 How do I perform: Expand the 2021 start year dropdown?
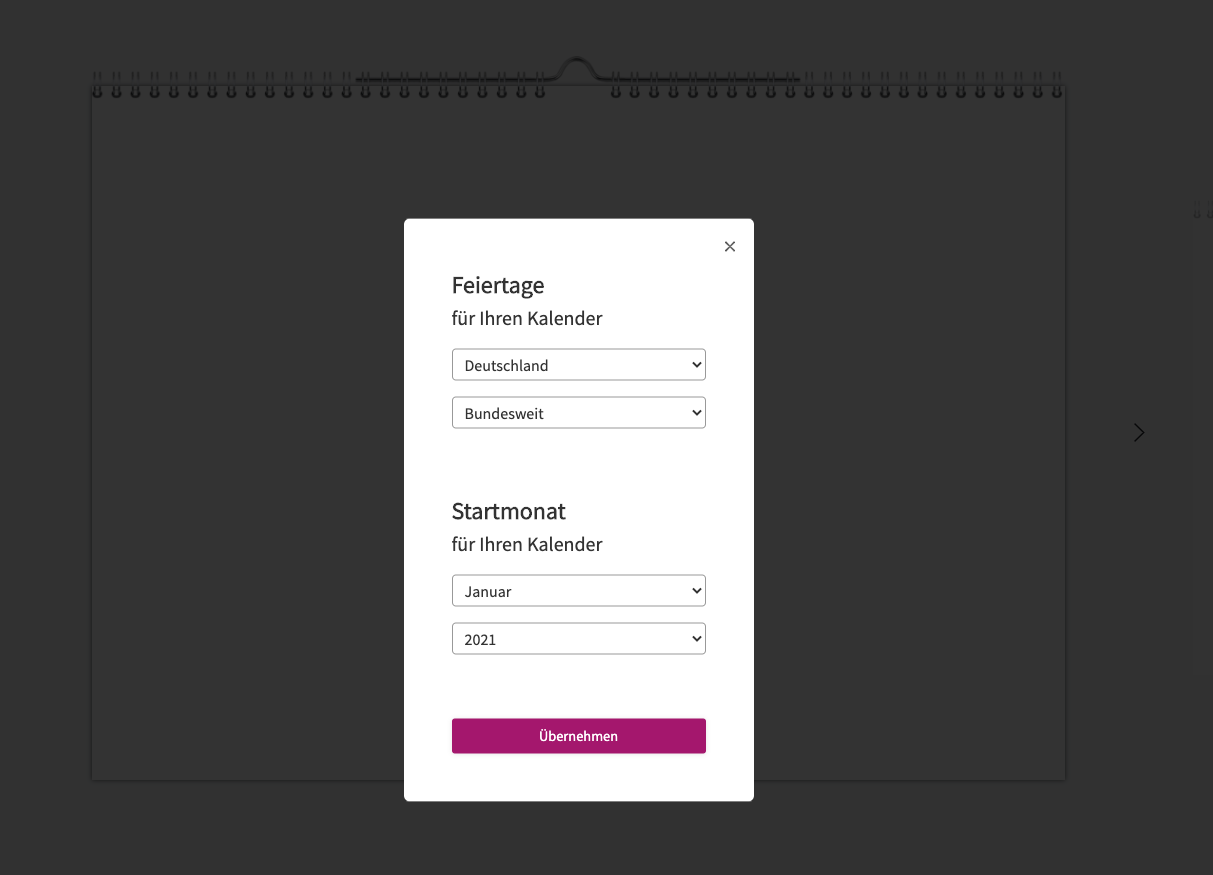click(x=578, y=639)
